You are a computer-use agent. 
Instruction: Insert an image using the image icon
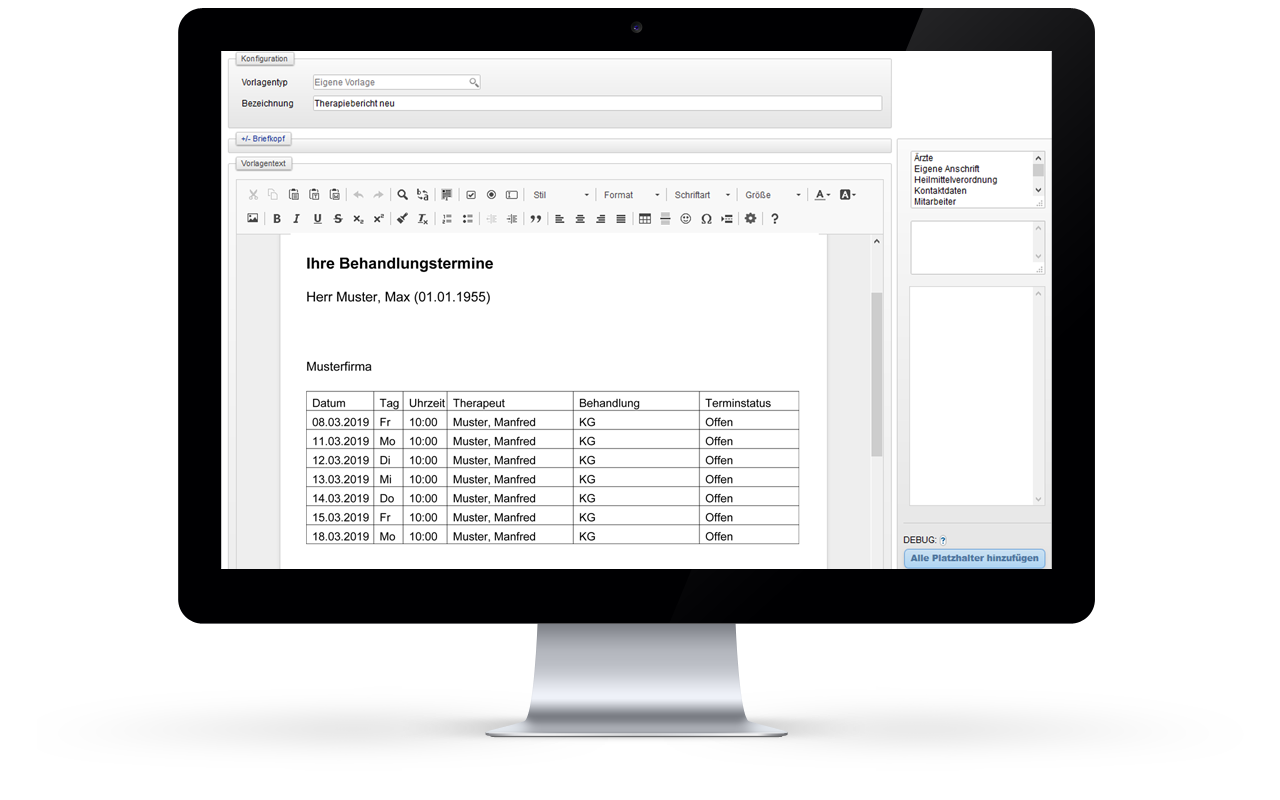coord(253,219)
